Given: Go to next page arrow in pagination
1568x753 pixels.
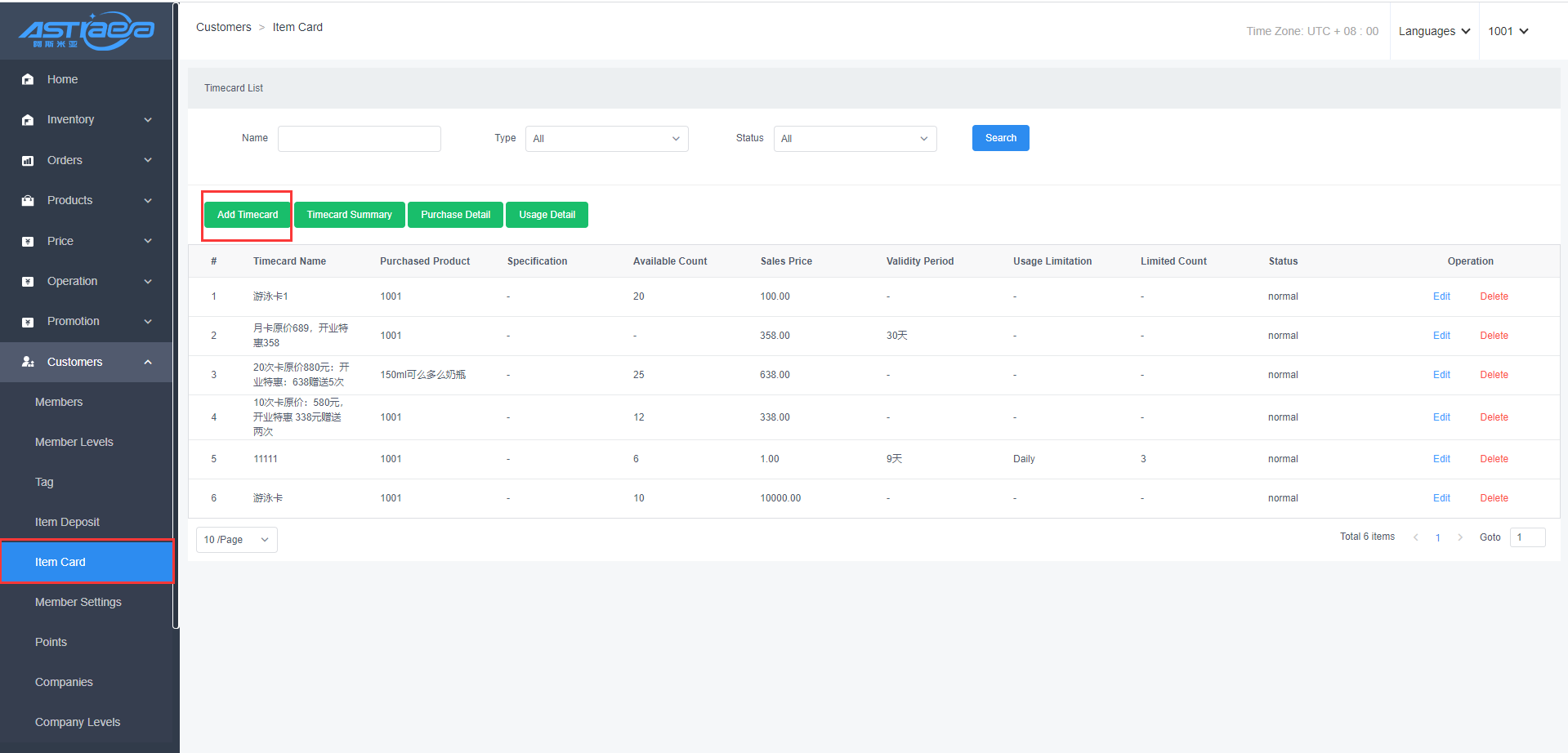Looking at the screenshot, I should point(1460,537).
